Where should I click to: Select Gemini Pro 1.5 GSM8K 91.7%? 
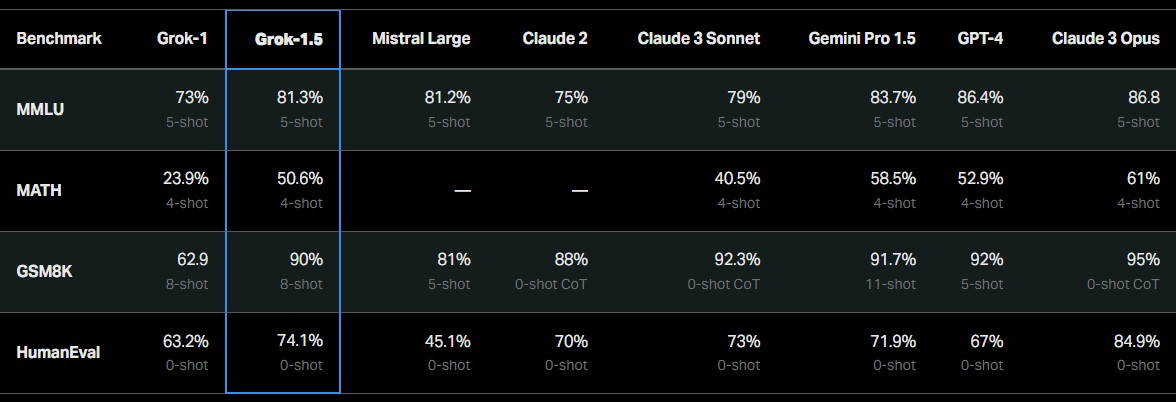(x=892, y=260)
